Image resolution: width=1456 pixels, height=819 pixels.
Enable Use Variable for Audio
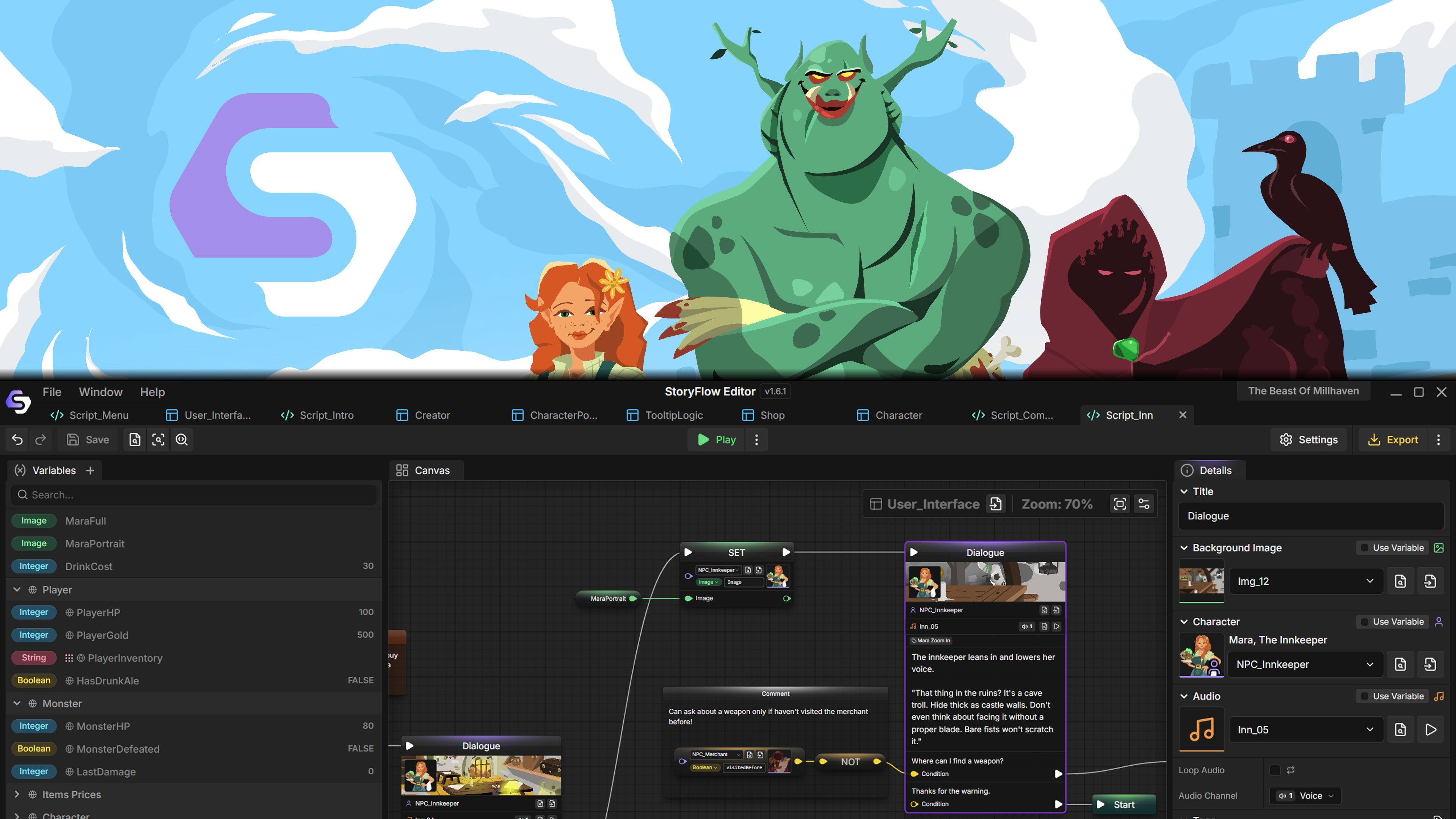(1393, 697)
